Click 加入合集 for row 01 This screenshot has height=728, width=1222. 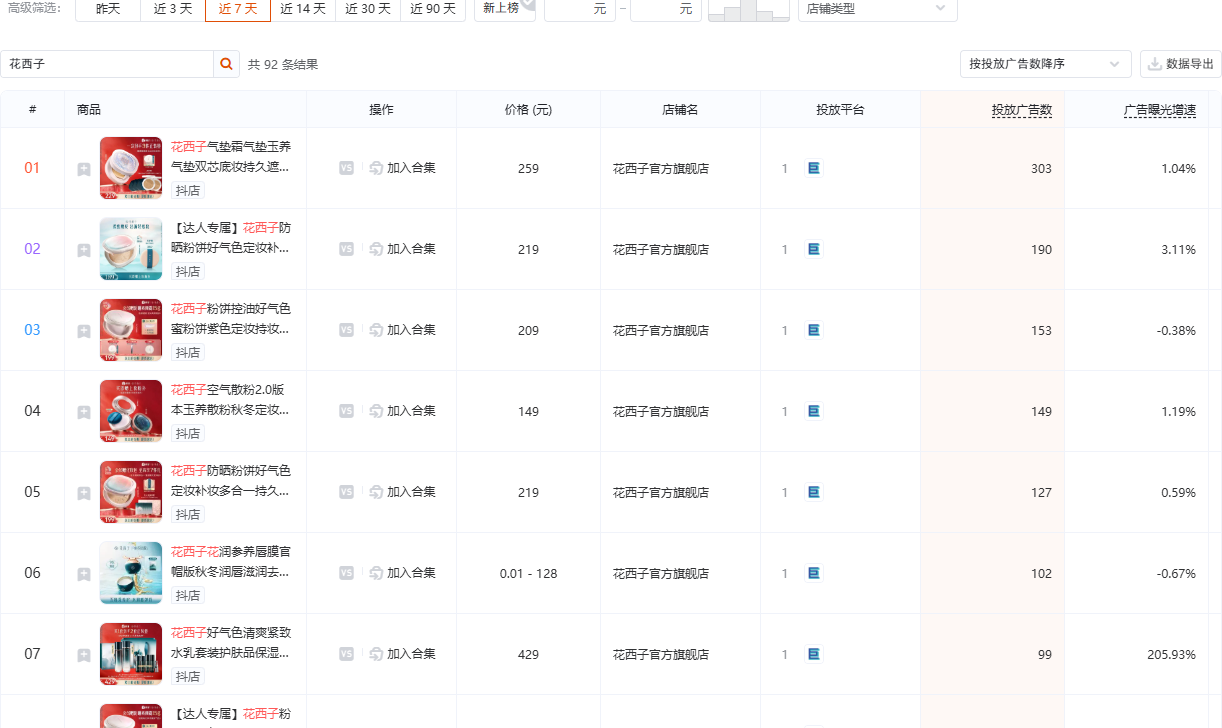click(402, 168)
